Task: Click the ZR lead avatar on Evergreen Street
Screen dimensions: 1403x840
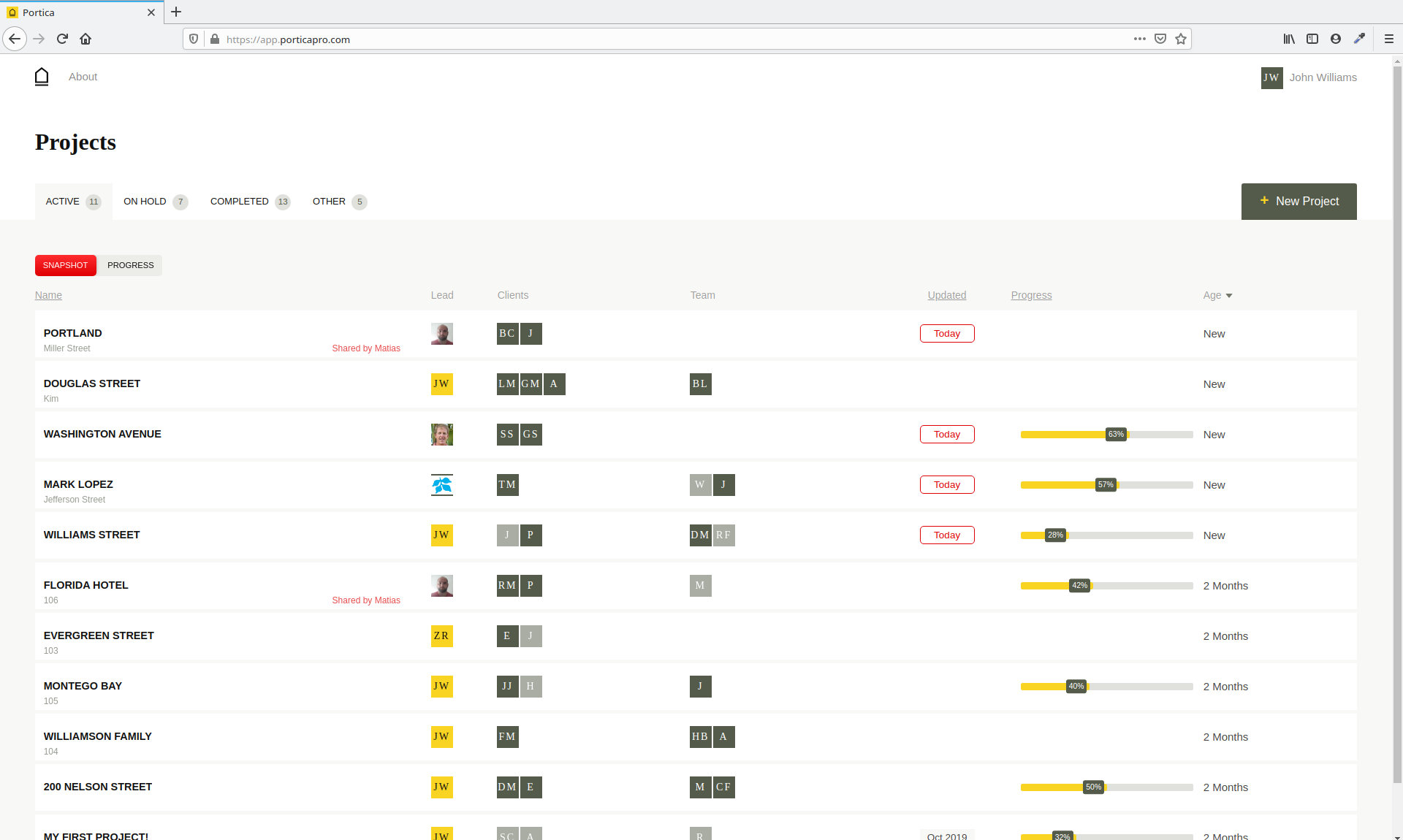Action: 441,636
